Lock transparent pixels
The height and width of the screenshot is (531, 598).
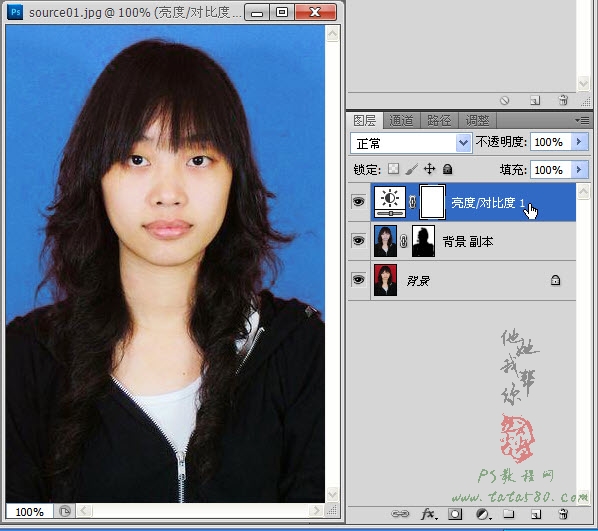(393, 169)
